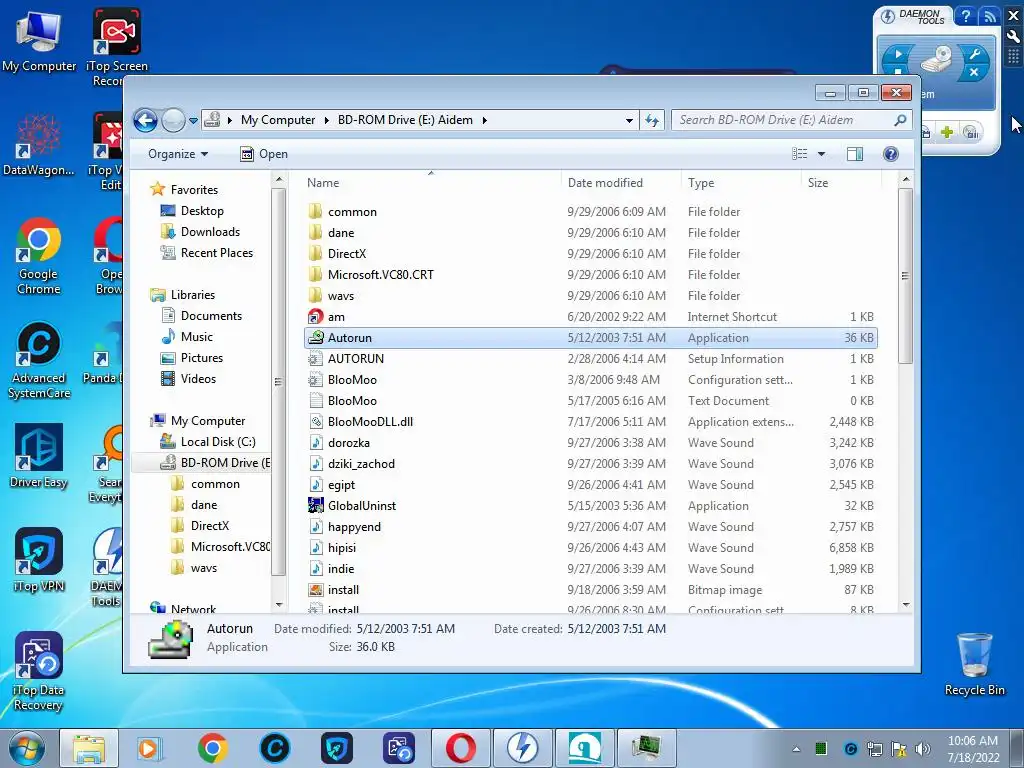Select BlooMooDLL.dll file
The image size is (1024, 768).
pyautogui.click(x=590, y=422)
